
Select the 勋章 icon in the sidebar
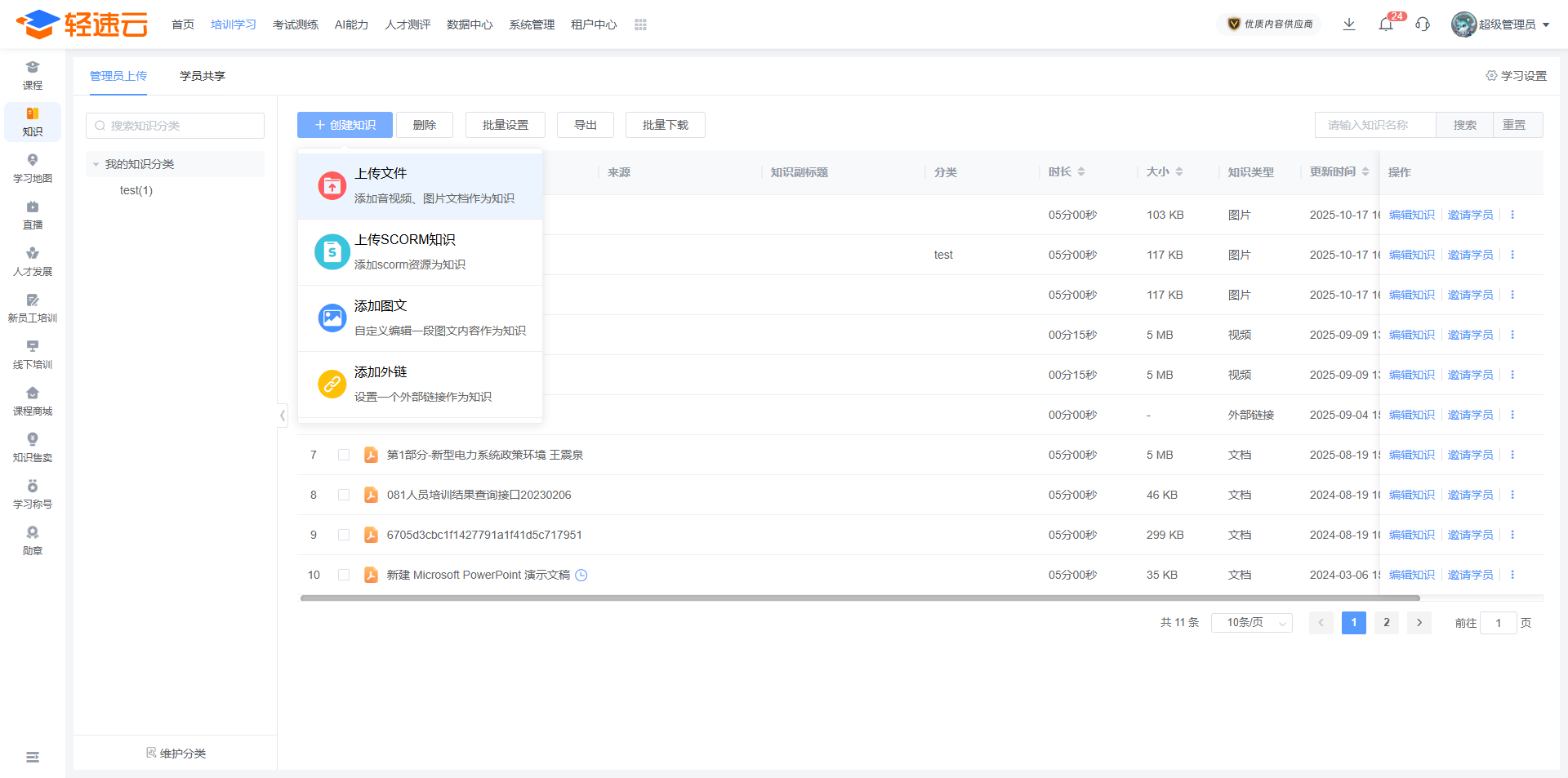32,540
